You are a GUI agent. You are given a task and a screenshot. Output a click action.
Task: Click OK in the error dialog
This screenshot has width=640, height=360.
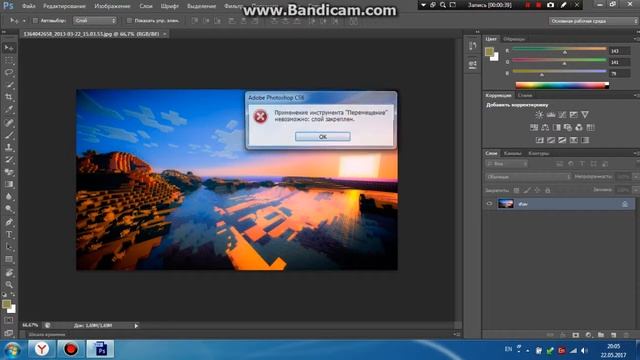point(322,137)
